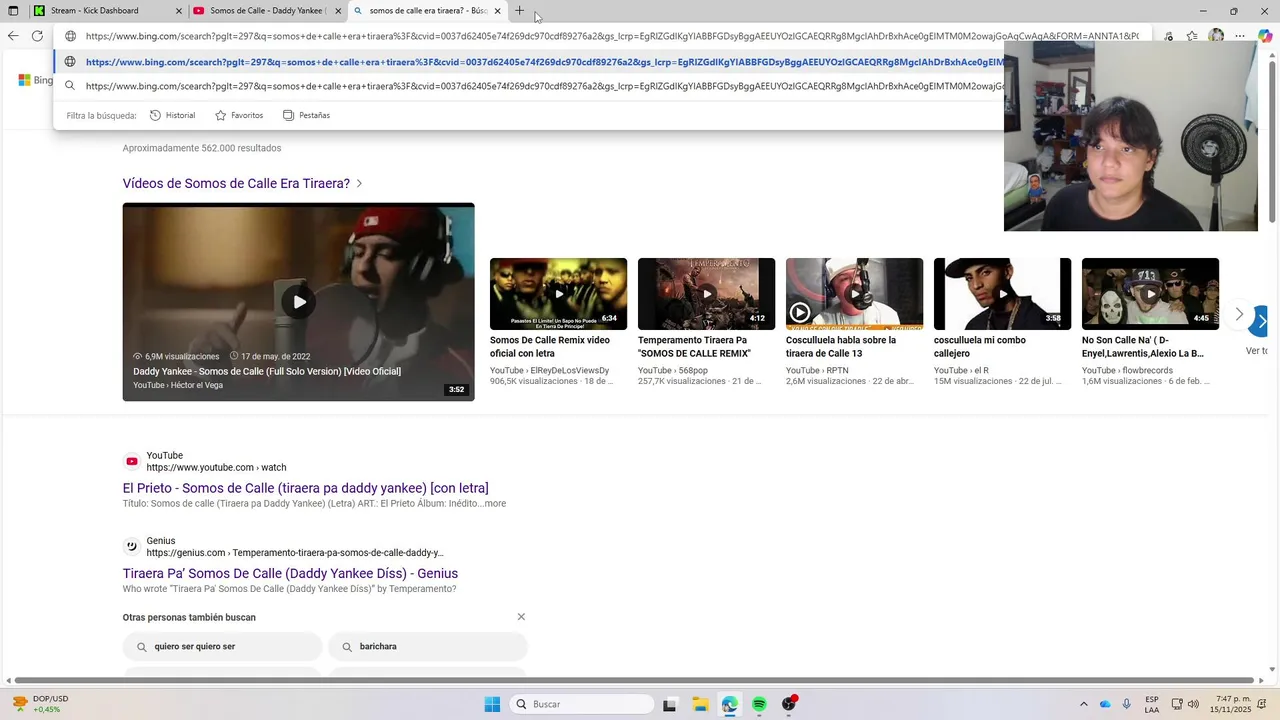This screenshot has width=1280, height=720.
Task: Click the Genius favicon beside result
Action: 131,546
